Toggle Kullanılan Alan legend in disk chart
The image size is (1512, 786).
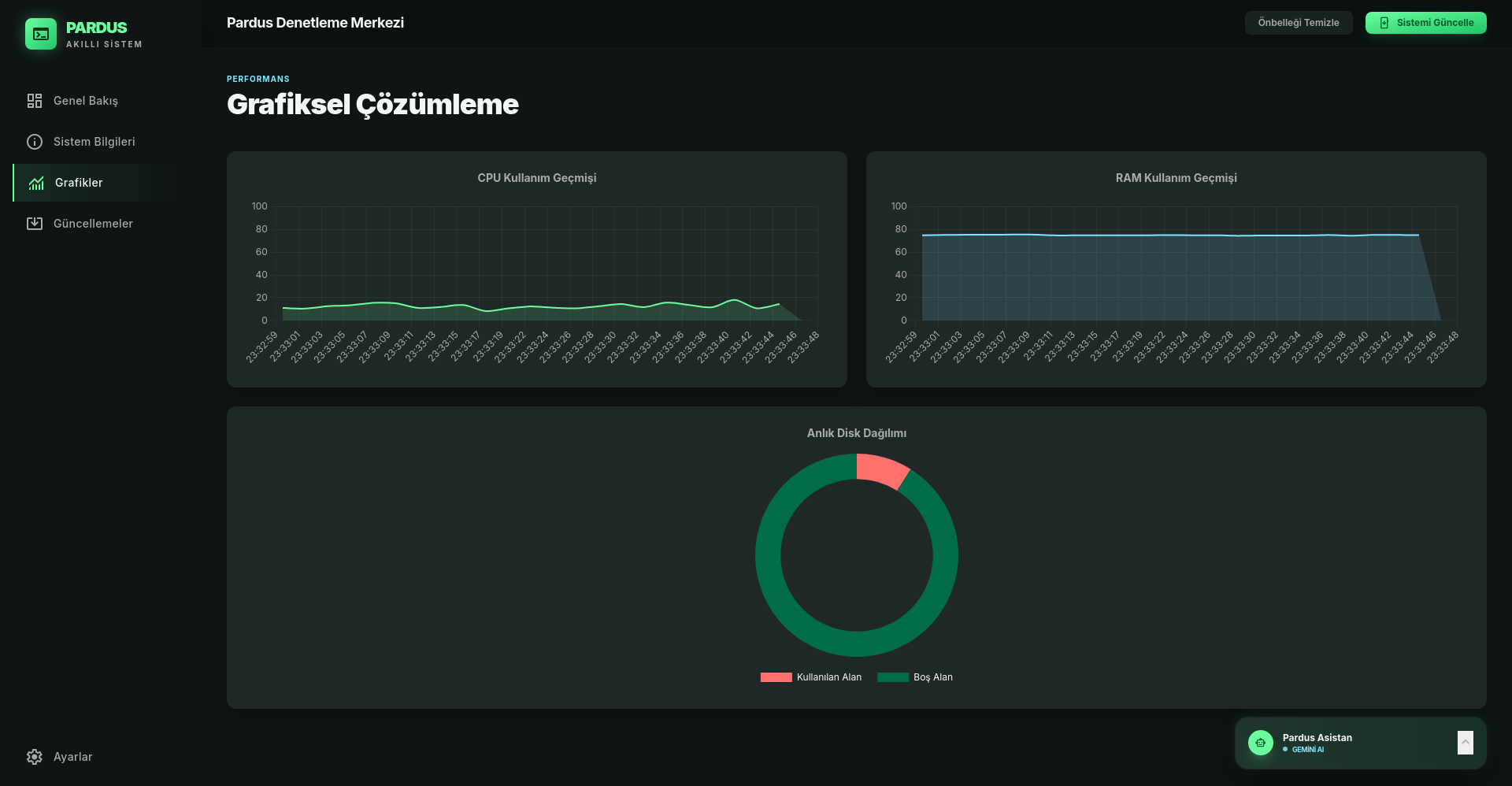[x=811, y=677]
